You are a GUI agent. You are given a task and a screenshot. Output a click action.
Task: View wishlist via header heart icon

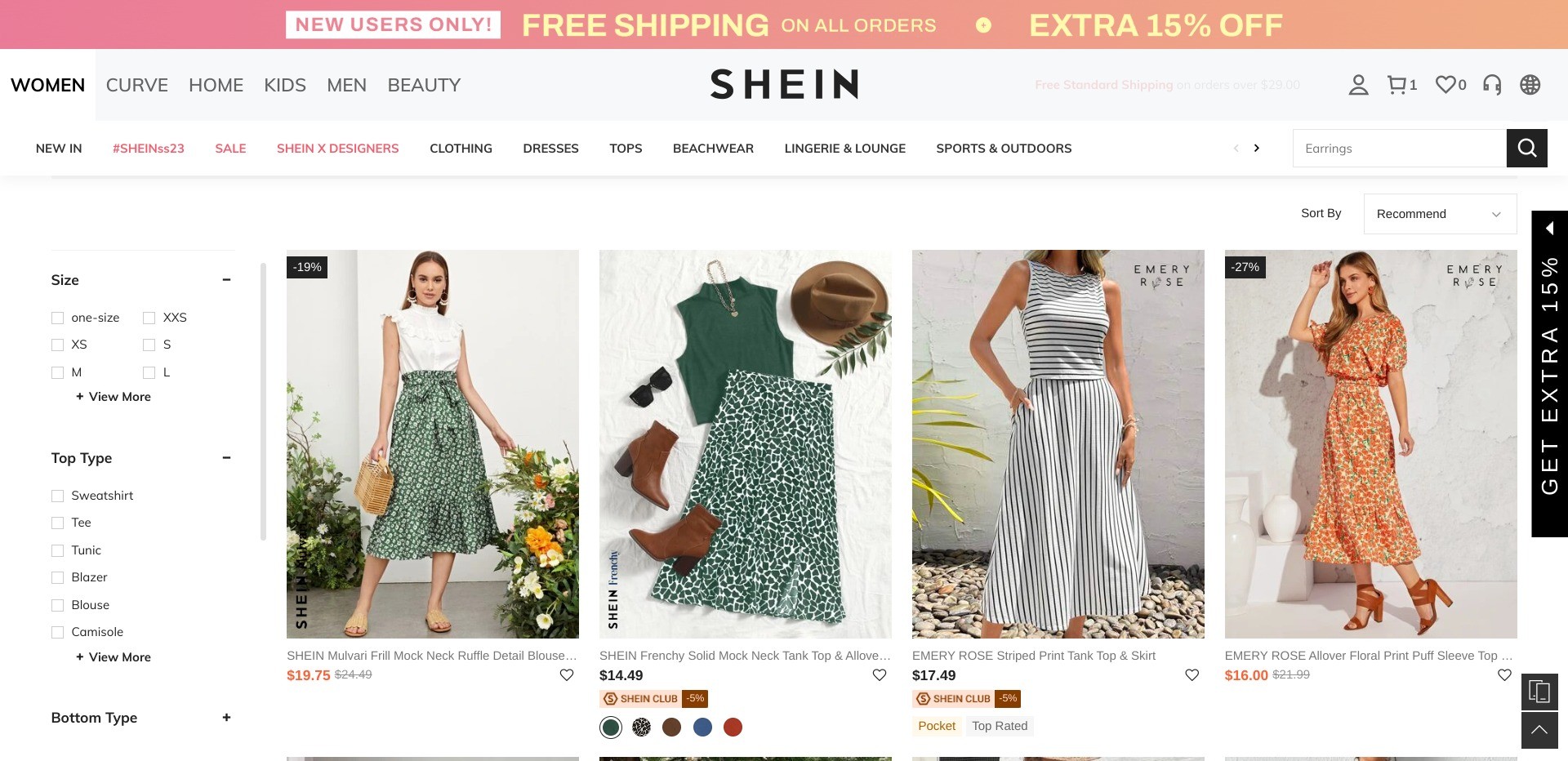coord(1445,85)
